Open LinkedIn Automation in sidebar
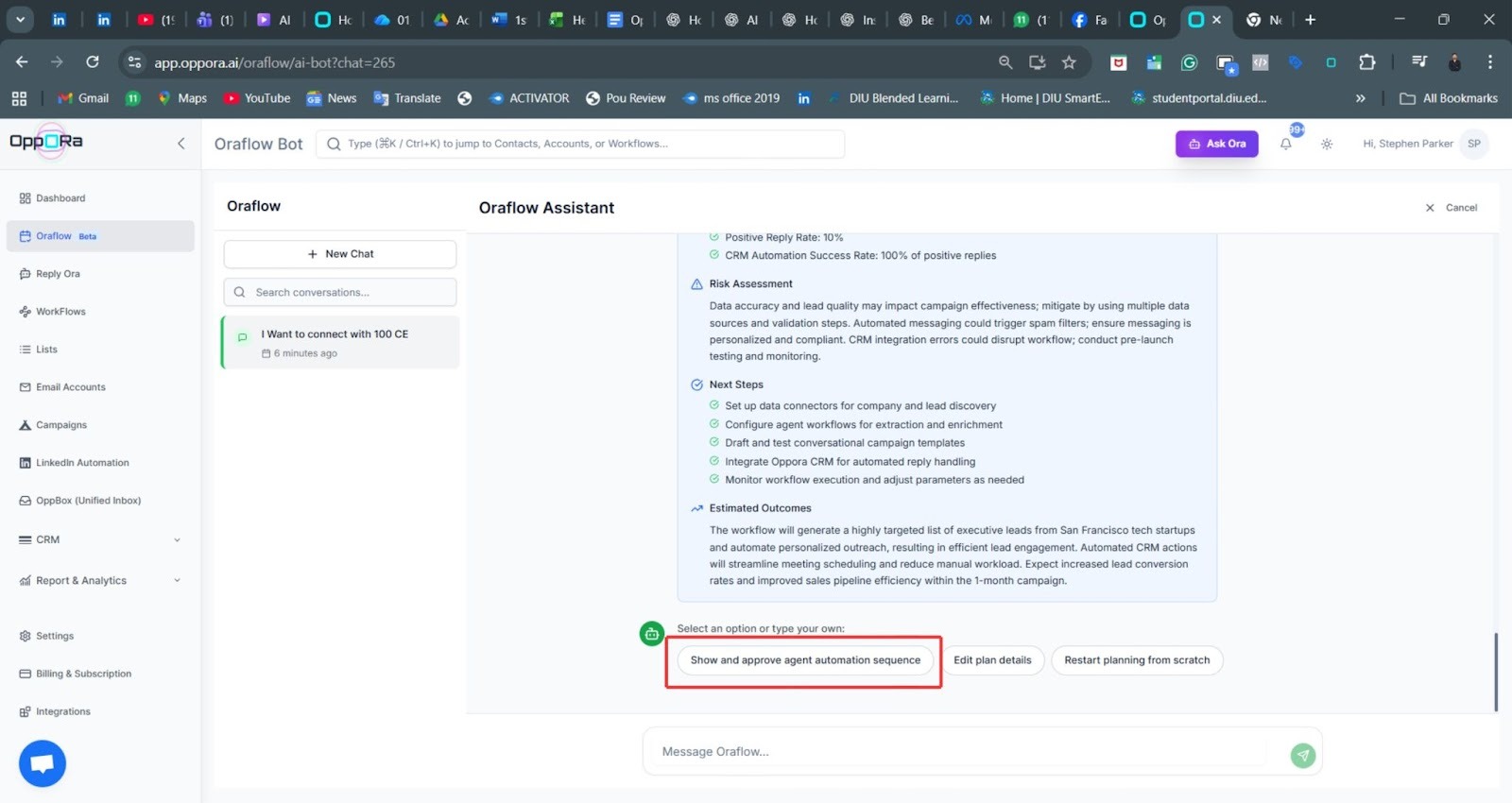 pos(82,463)
